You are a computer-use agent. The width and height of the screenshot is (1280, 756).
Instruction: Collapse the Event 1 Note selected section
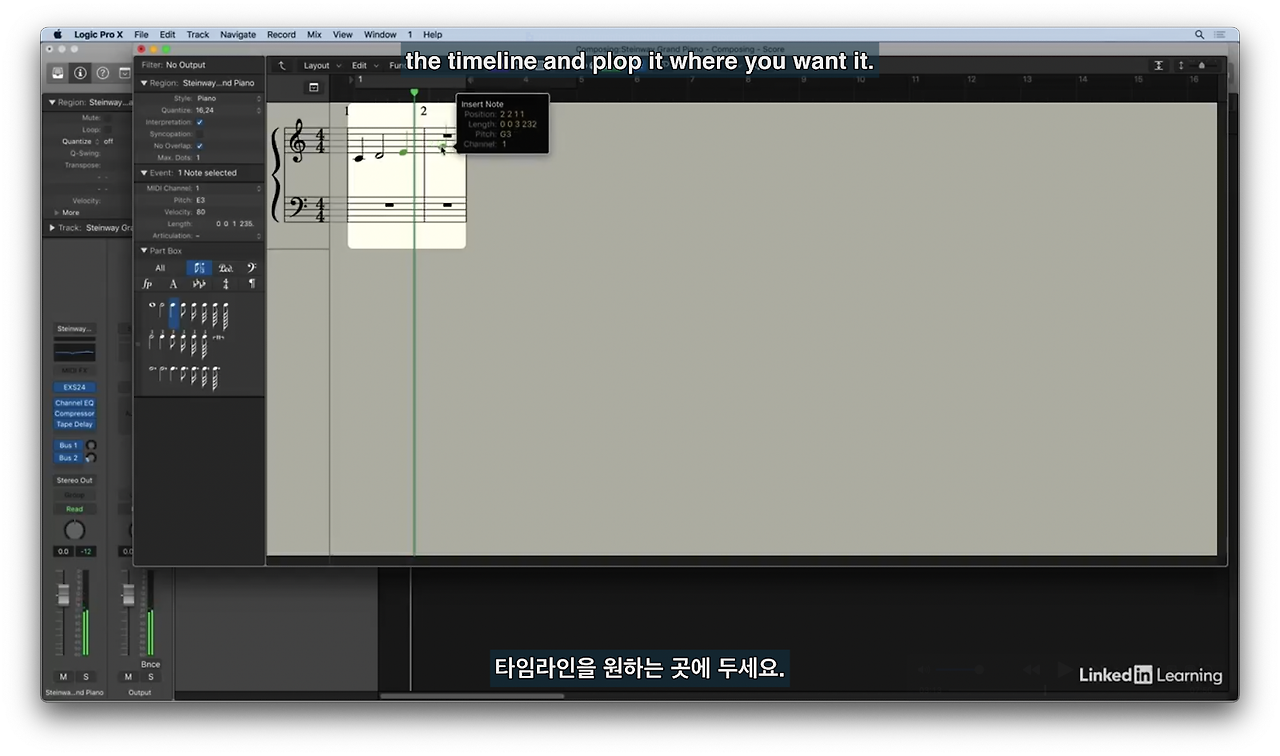144,173
